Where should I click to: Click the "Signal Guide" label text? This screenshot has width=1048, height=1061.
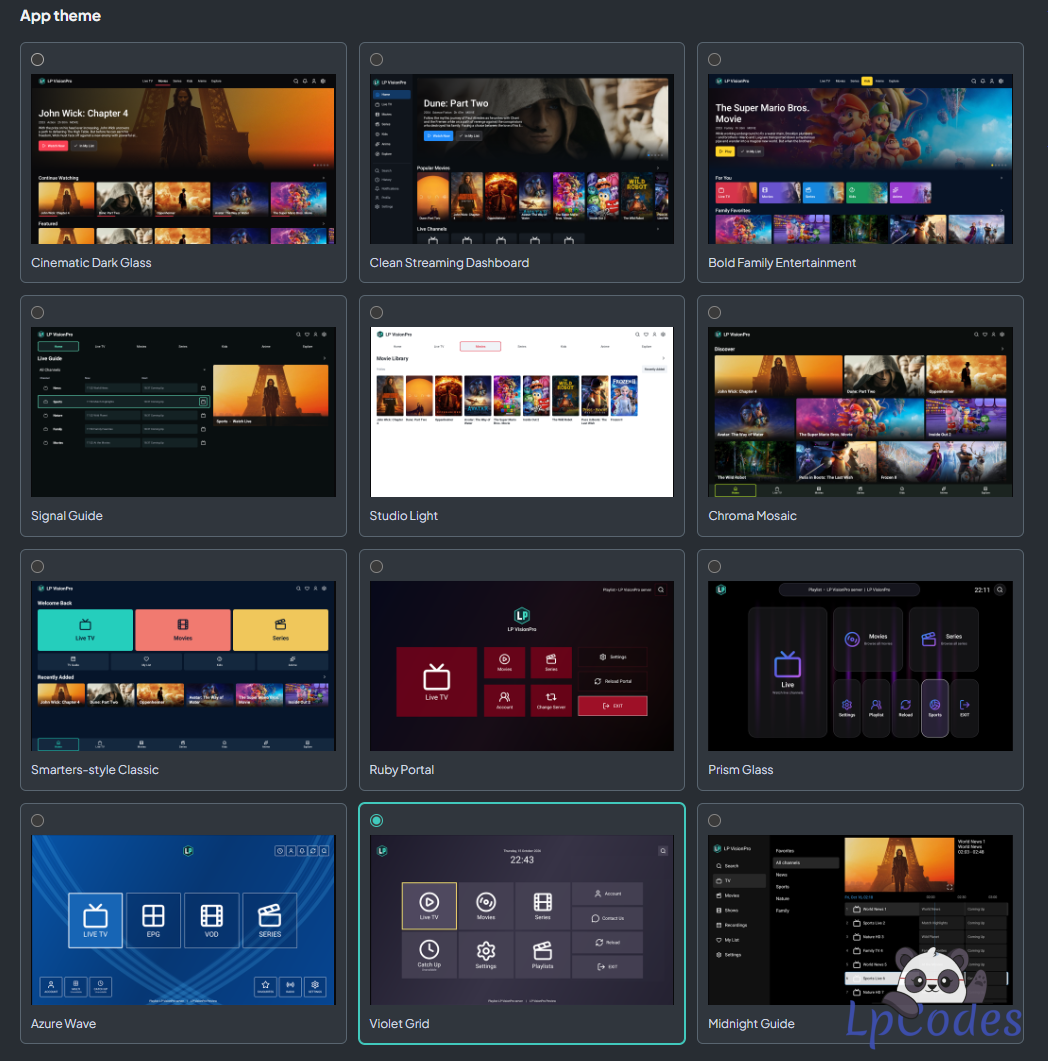67,516
